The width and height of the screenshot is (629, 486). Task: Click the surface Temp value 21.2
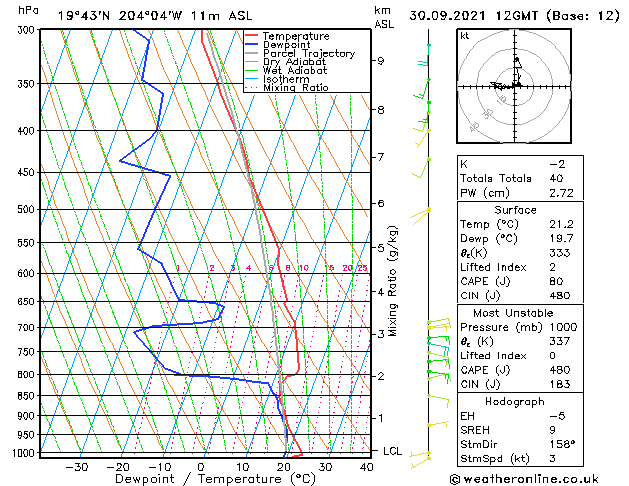pyautogui.click(x=561, y=224)
